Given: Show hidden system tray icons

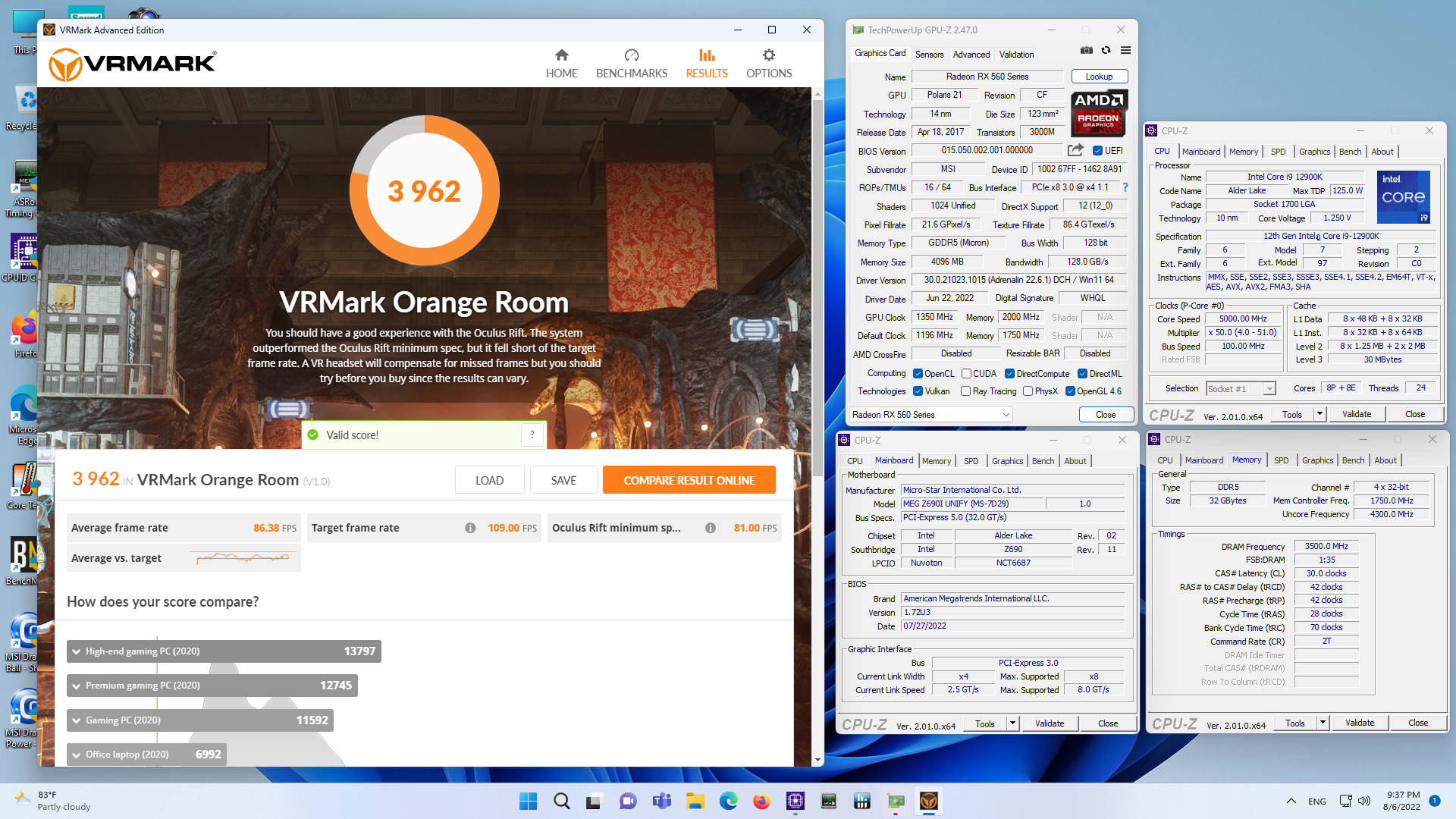Looking at the screenshot, I should (x=1291, y=801).
